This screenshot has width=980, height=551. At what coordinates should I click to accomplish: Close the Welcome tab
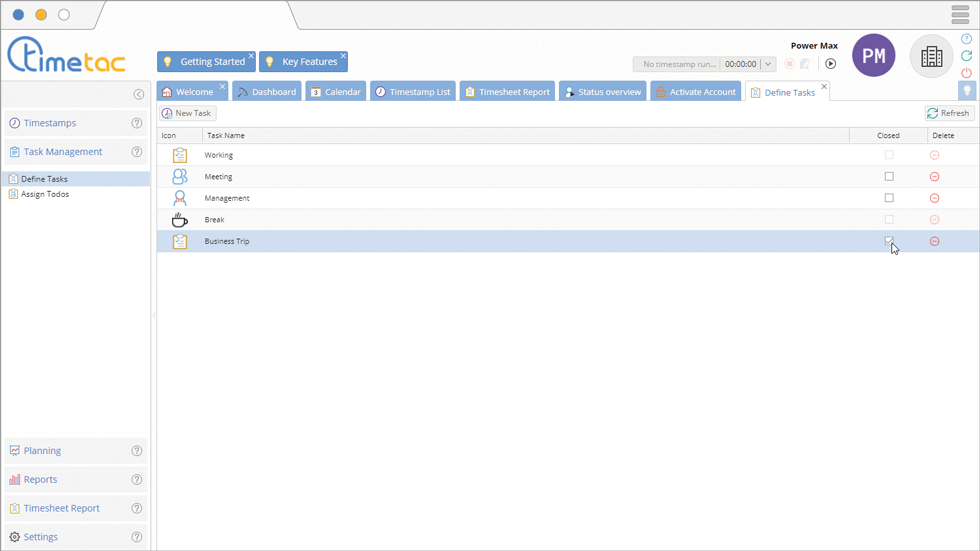tap(222, 86)
